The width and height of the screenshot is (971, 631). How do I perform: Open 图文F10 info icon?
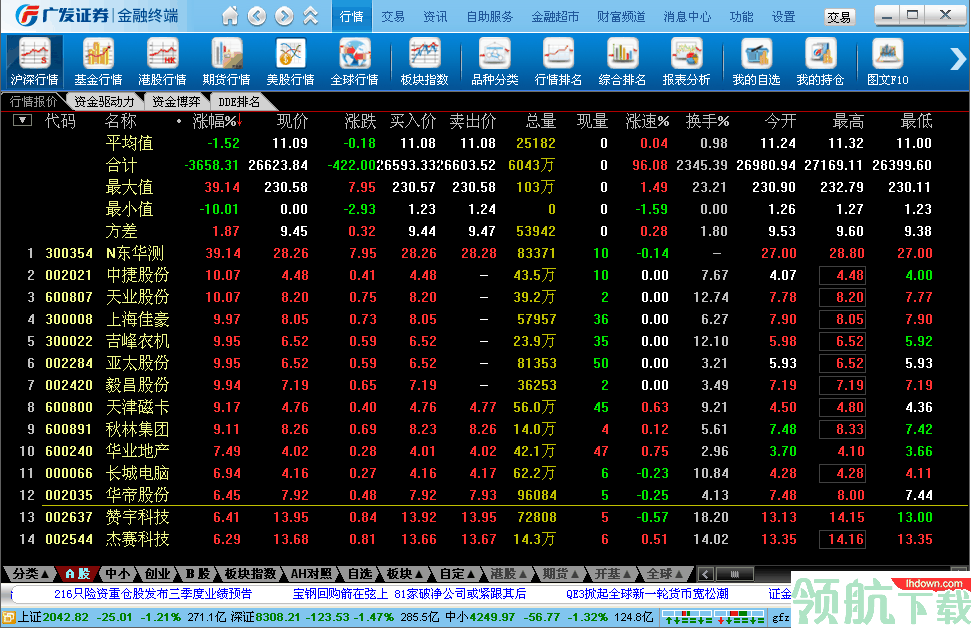tap(887, 61)
